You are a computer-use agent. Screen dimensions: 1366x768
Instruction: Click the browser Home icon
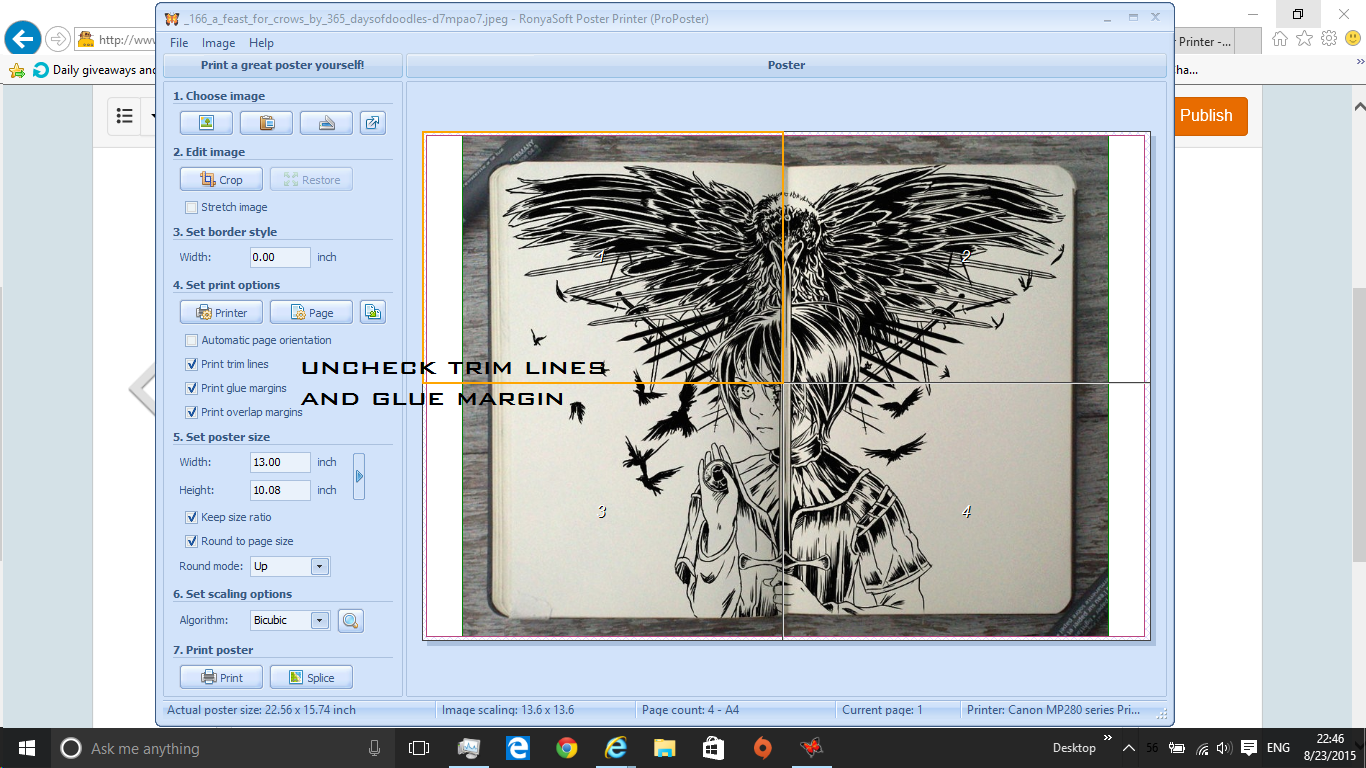[x=1280, y=39]
